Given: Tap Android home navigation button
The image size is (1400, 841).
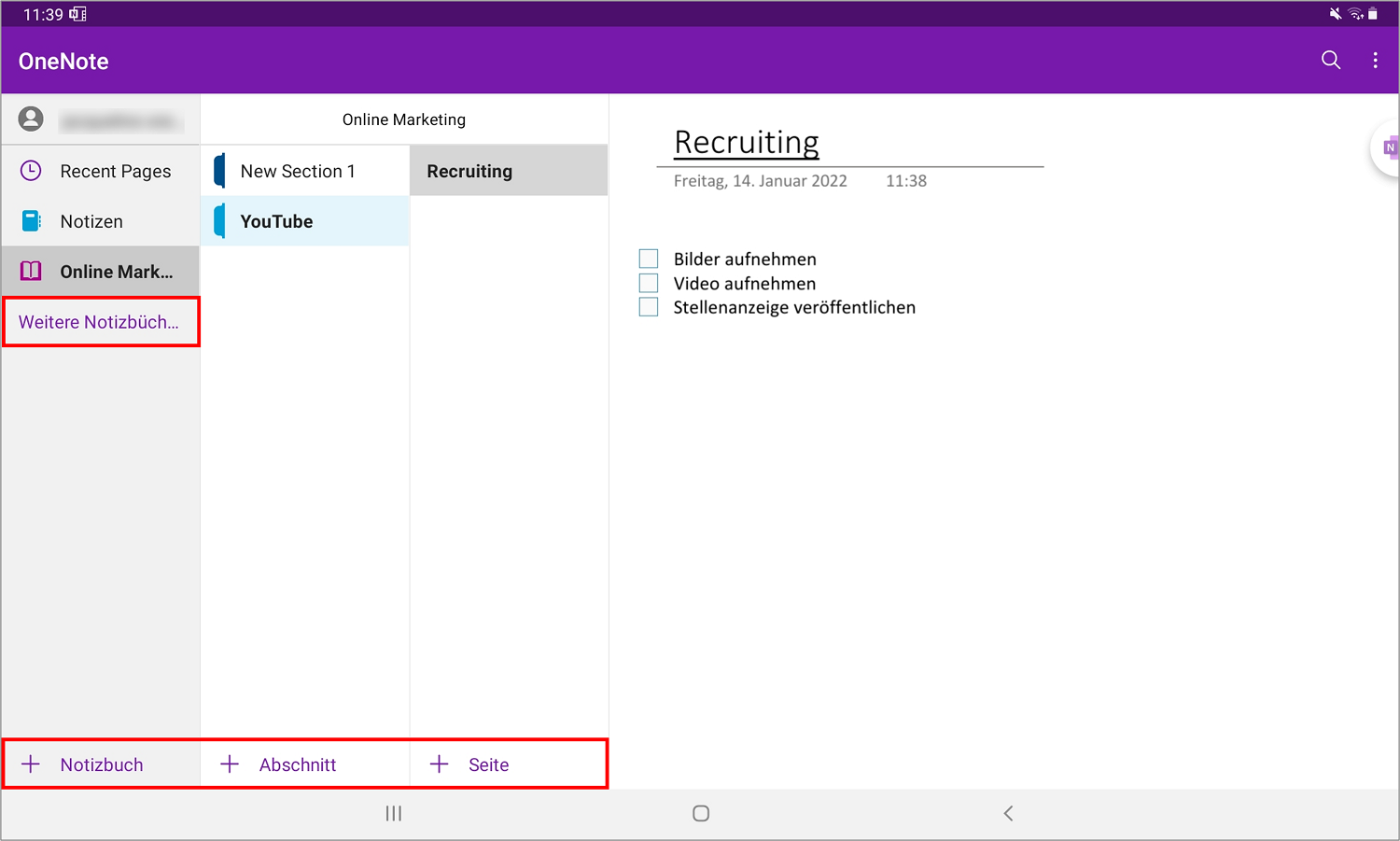Looking at the screenshot, I should (x=701, y=814).
